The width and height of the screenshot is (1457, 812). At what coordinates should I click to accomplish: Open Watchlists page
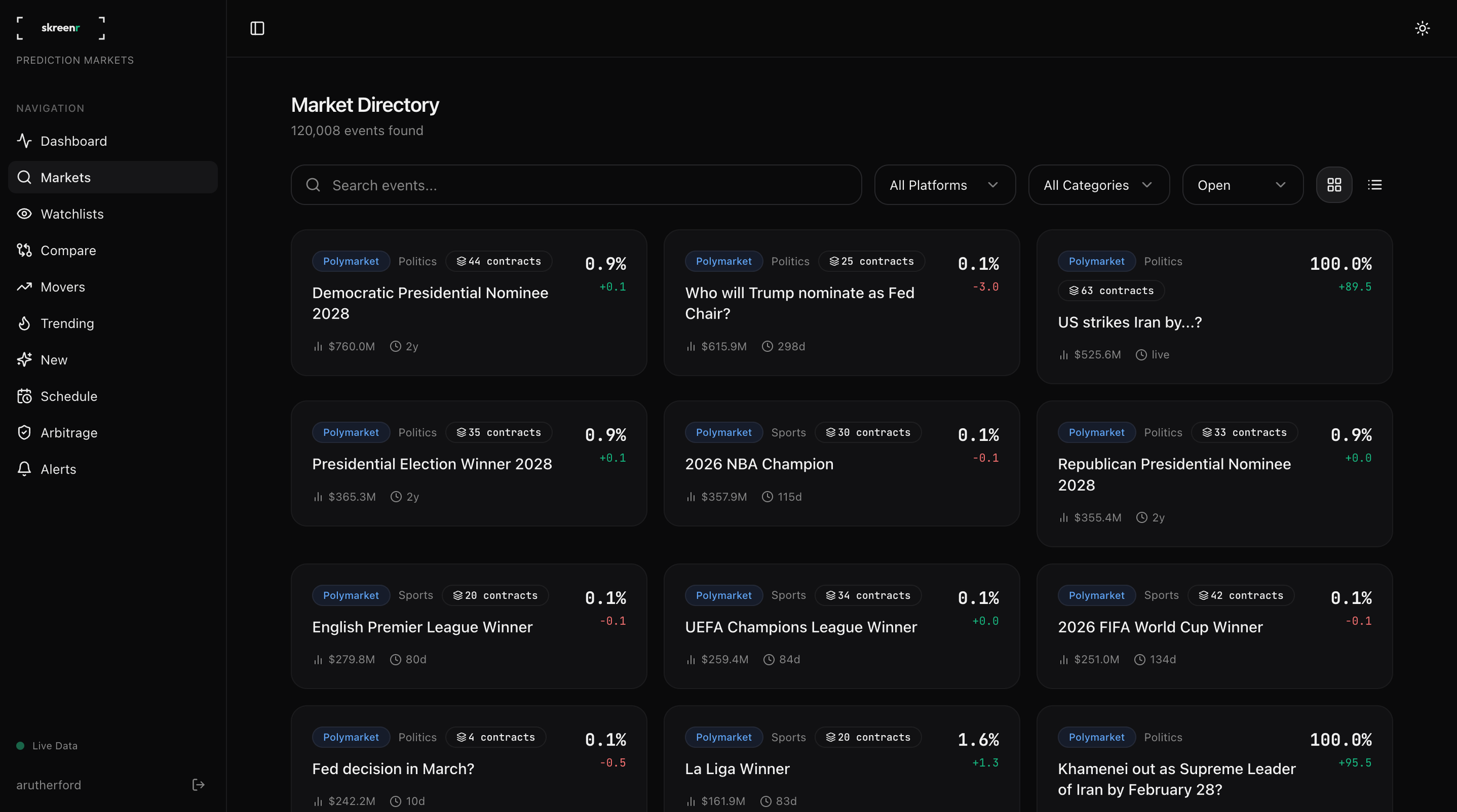tap(113, 214)
